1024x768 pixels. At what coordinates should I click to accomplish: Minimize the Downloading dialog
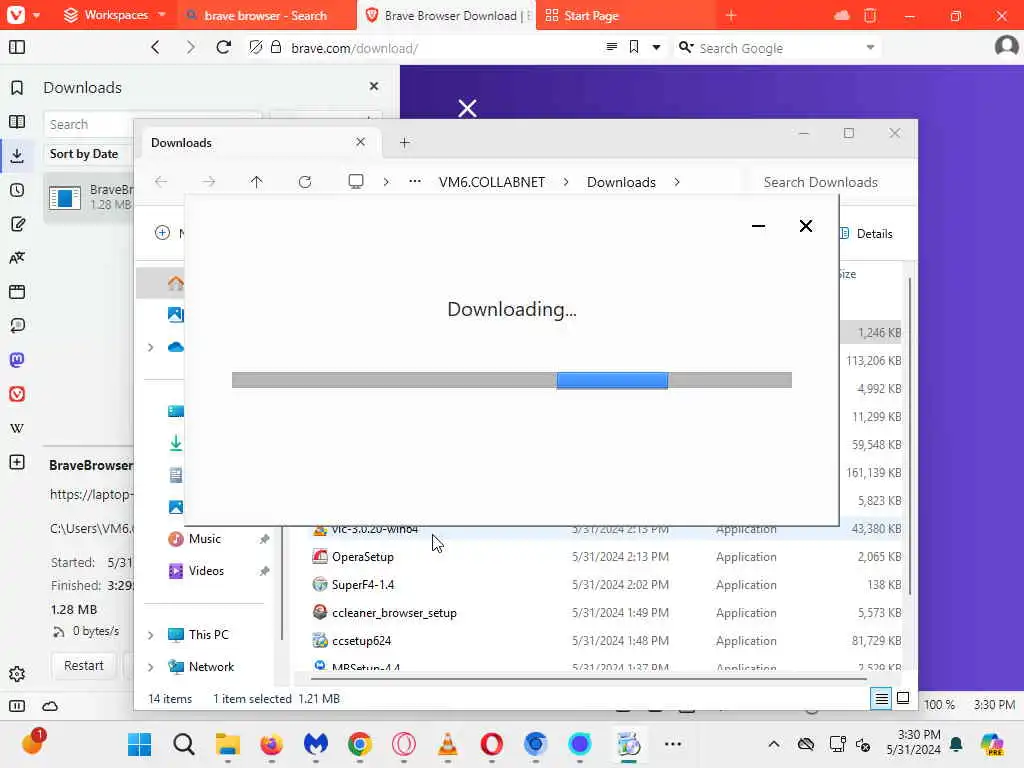pos(758,226)
